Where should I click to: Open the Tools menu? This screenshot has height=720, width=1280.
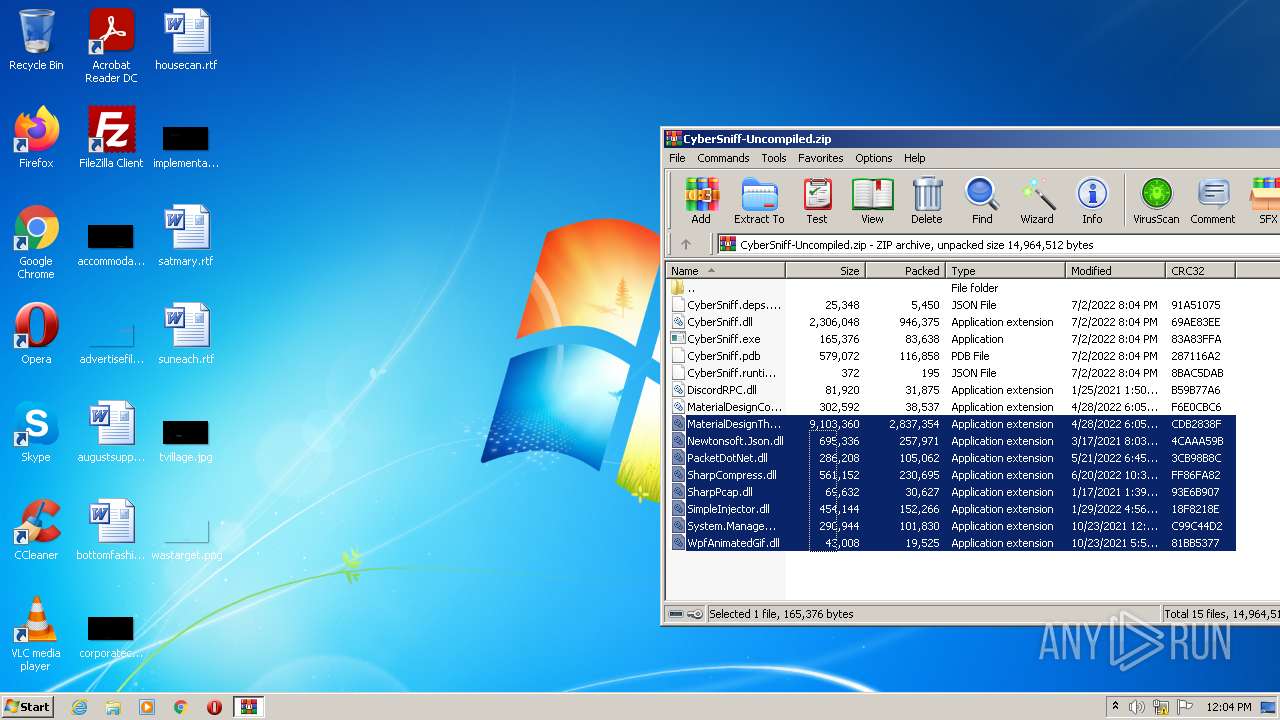point(774,158)
